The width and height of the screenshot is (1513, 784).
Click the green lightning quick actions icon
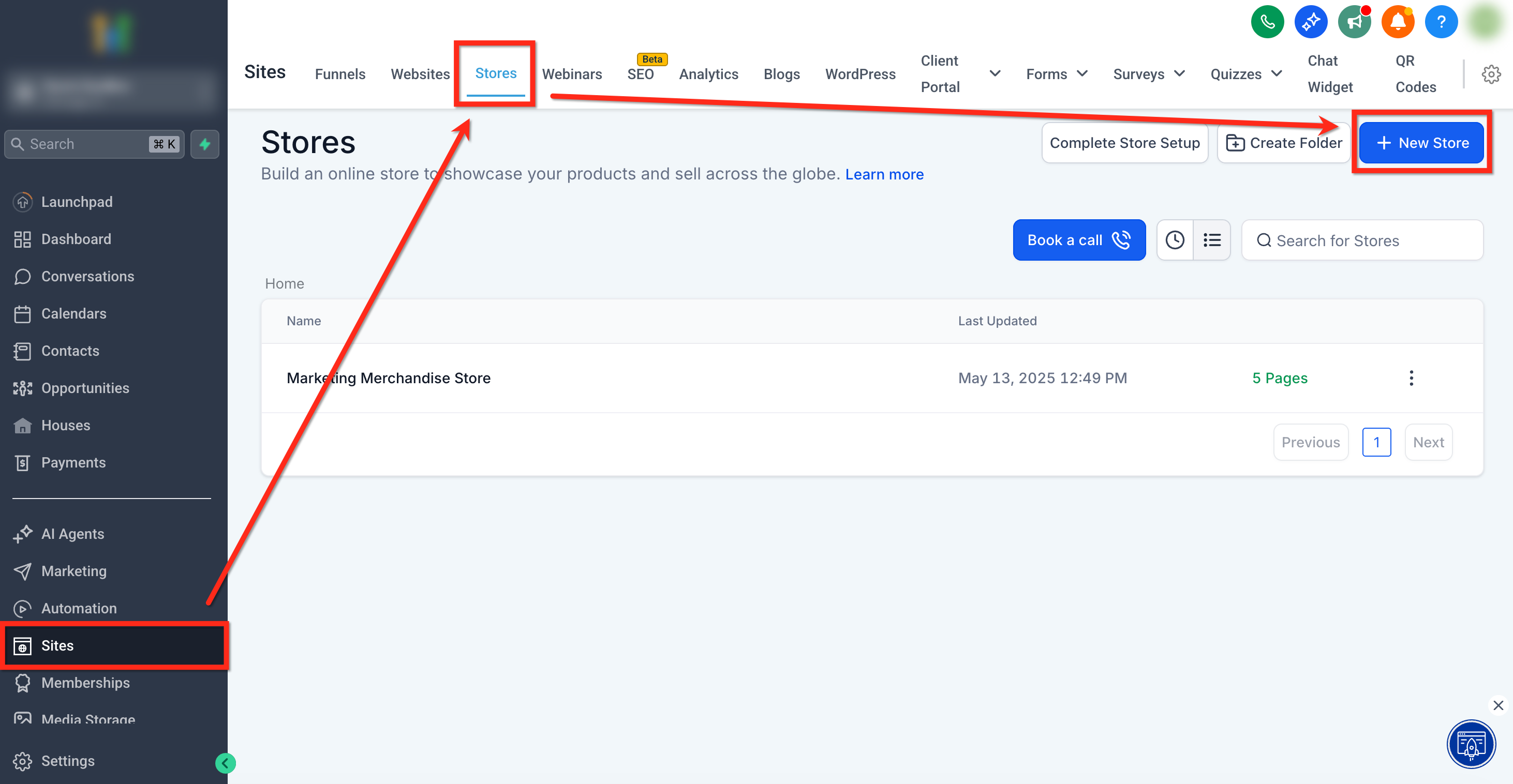click(x=205, y=144)
